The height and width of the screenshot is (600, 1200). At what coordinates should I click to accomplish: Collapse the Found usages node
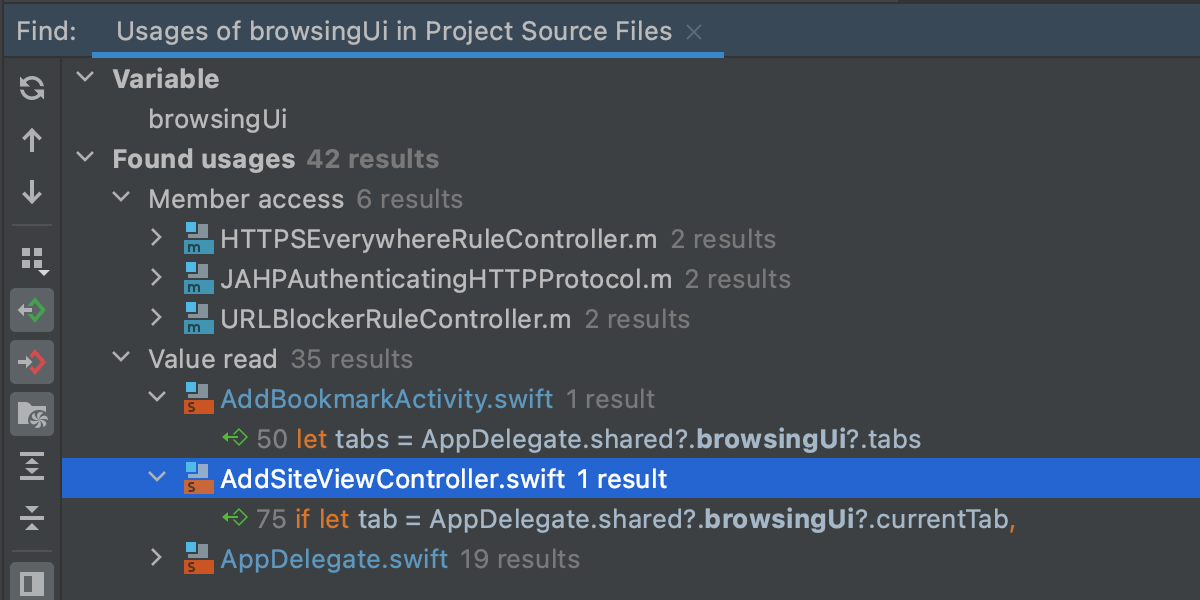[x=86, y=159]
